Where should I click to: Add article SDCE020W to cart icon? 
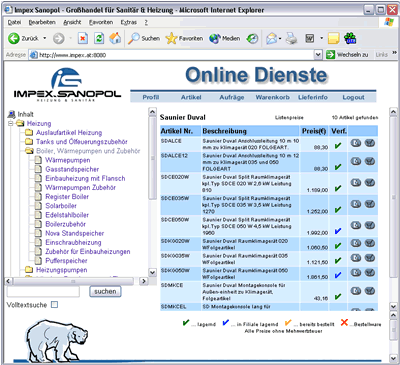click(370, 183)
